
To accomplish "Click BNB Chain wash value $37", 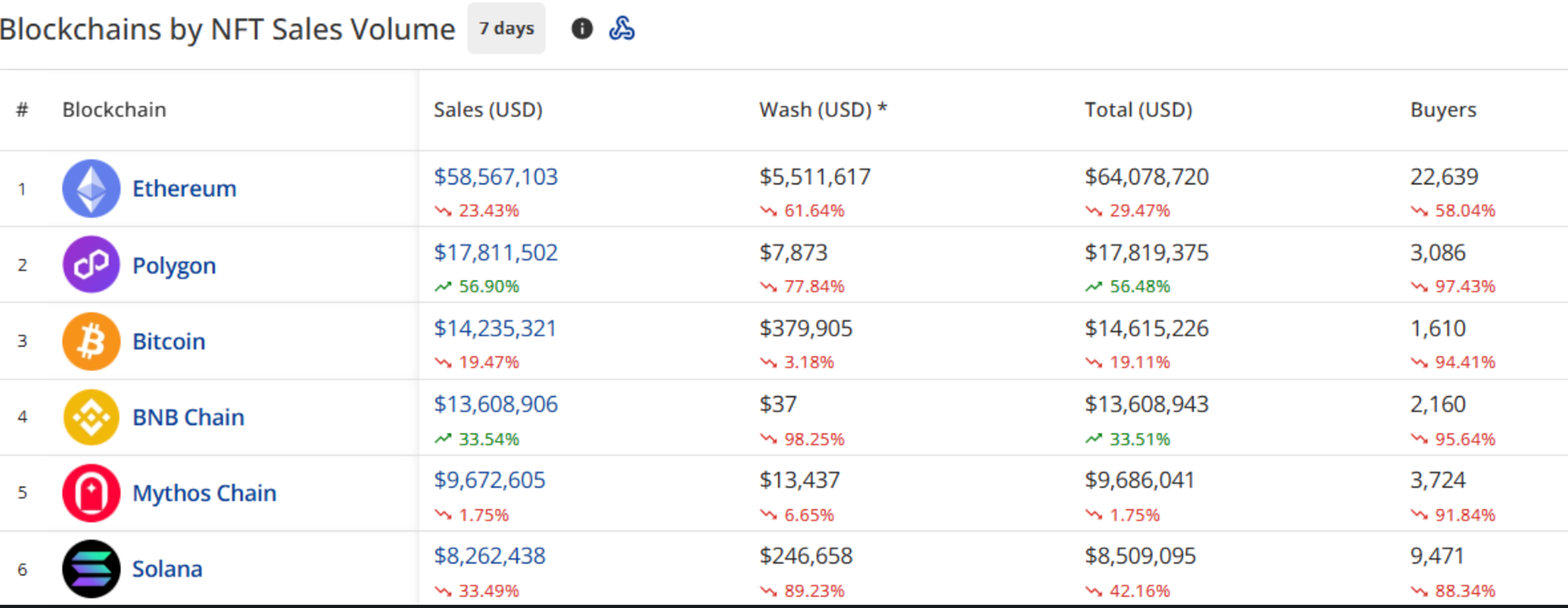I will click(x=778, y=405).
